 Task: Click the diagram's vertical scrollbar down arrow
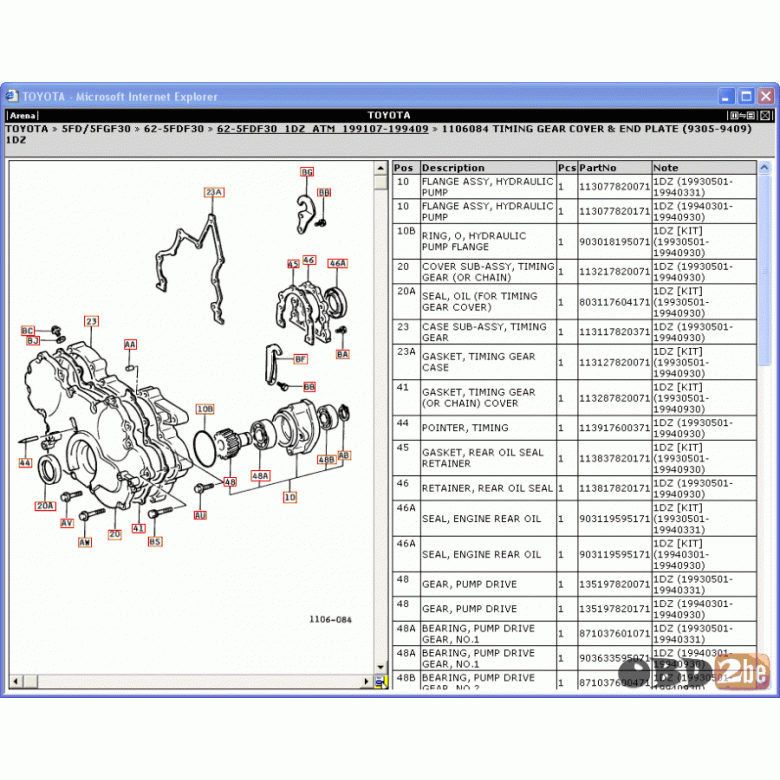[x=381, y=668]
